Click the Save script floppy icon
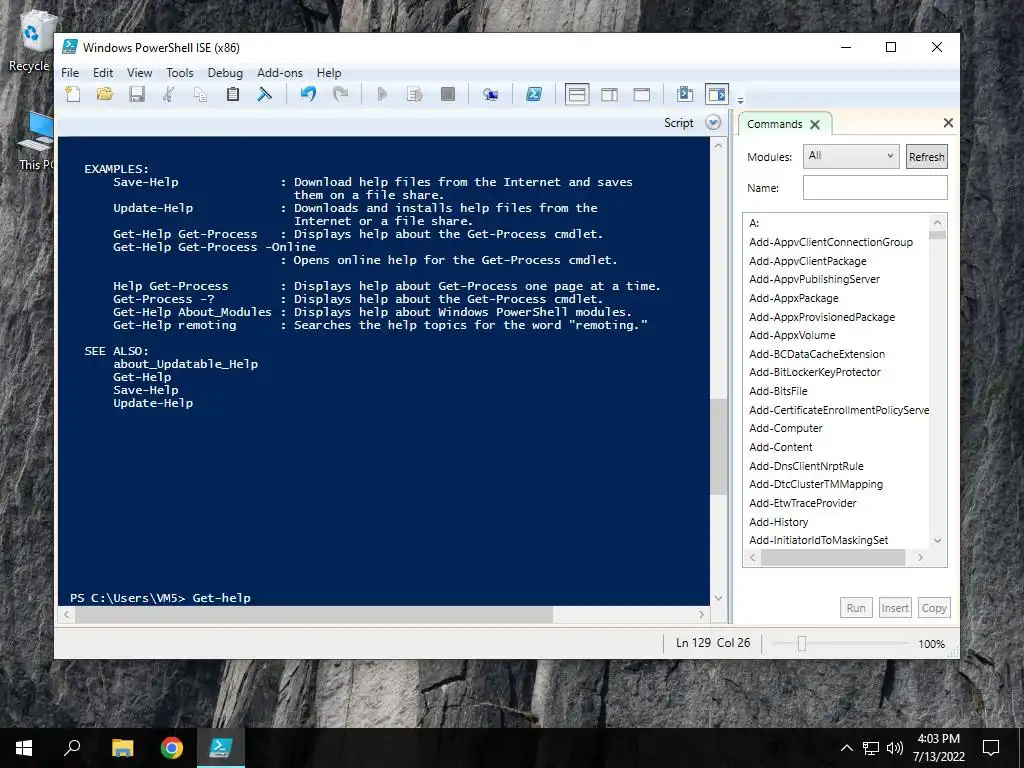Viewport: 1024px width, 768px height. click(136, 95)
